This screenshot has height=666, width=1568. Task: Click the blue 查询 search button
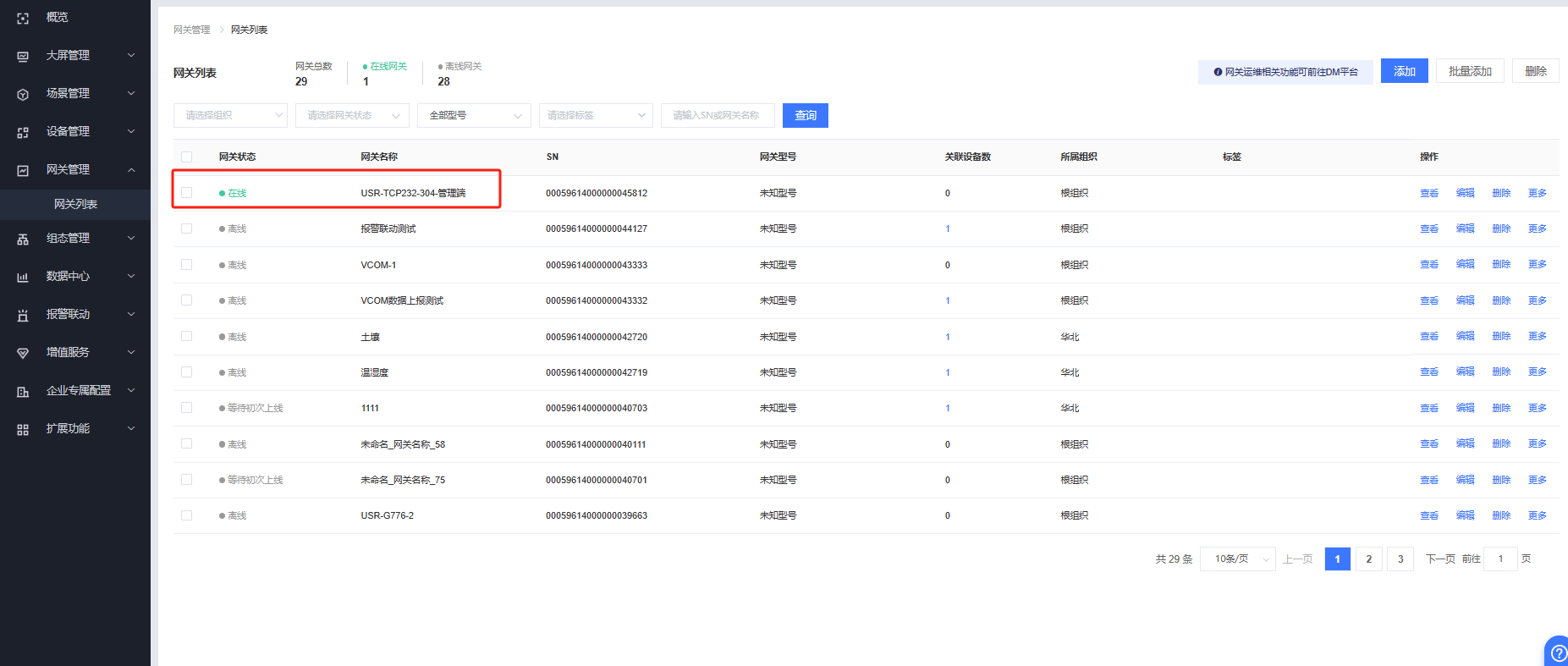[805, 115]
